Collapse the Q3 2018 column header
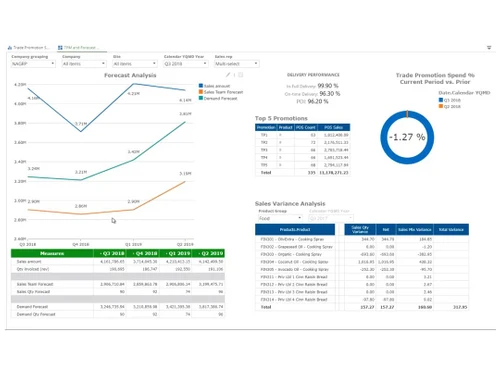This screenshot has height=375, width=500. point(110,253)
